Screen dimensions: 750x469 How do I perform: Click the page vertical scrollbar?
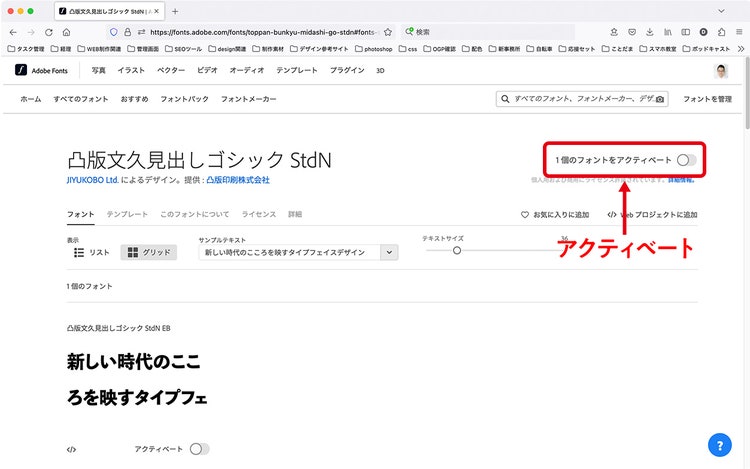pos(747,93)
